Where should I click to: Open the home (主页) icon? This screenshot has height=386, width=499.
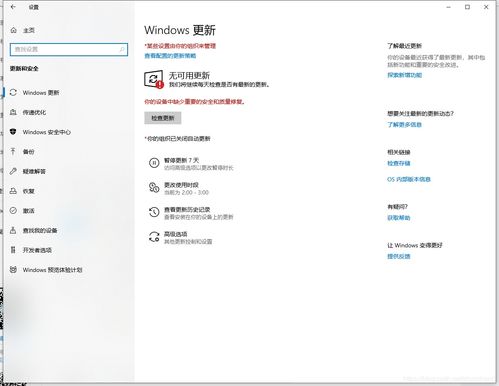[14, 30]
